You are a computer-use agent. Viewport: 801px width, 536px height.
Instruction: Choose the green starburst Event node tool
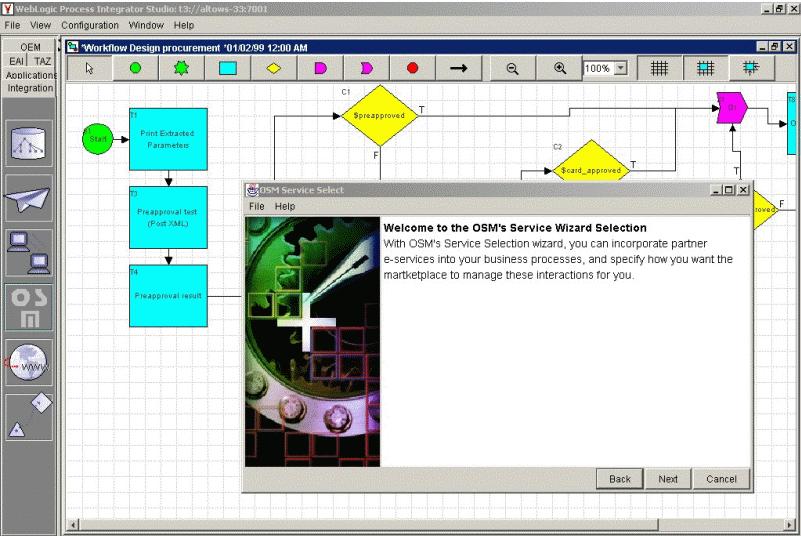(x=181, y=68)
